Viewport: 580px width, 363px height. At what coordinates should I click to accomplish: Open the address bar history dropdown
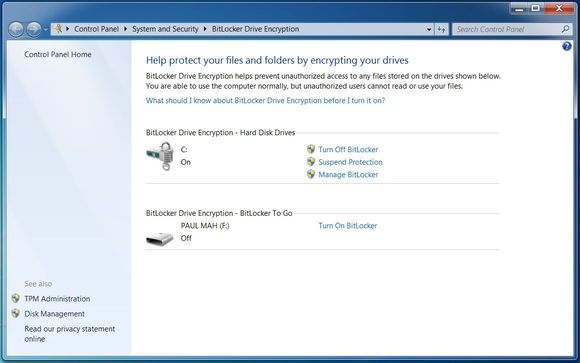(429, 29)
